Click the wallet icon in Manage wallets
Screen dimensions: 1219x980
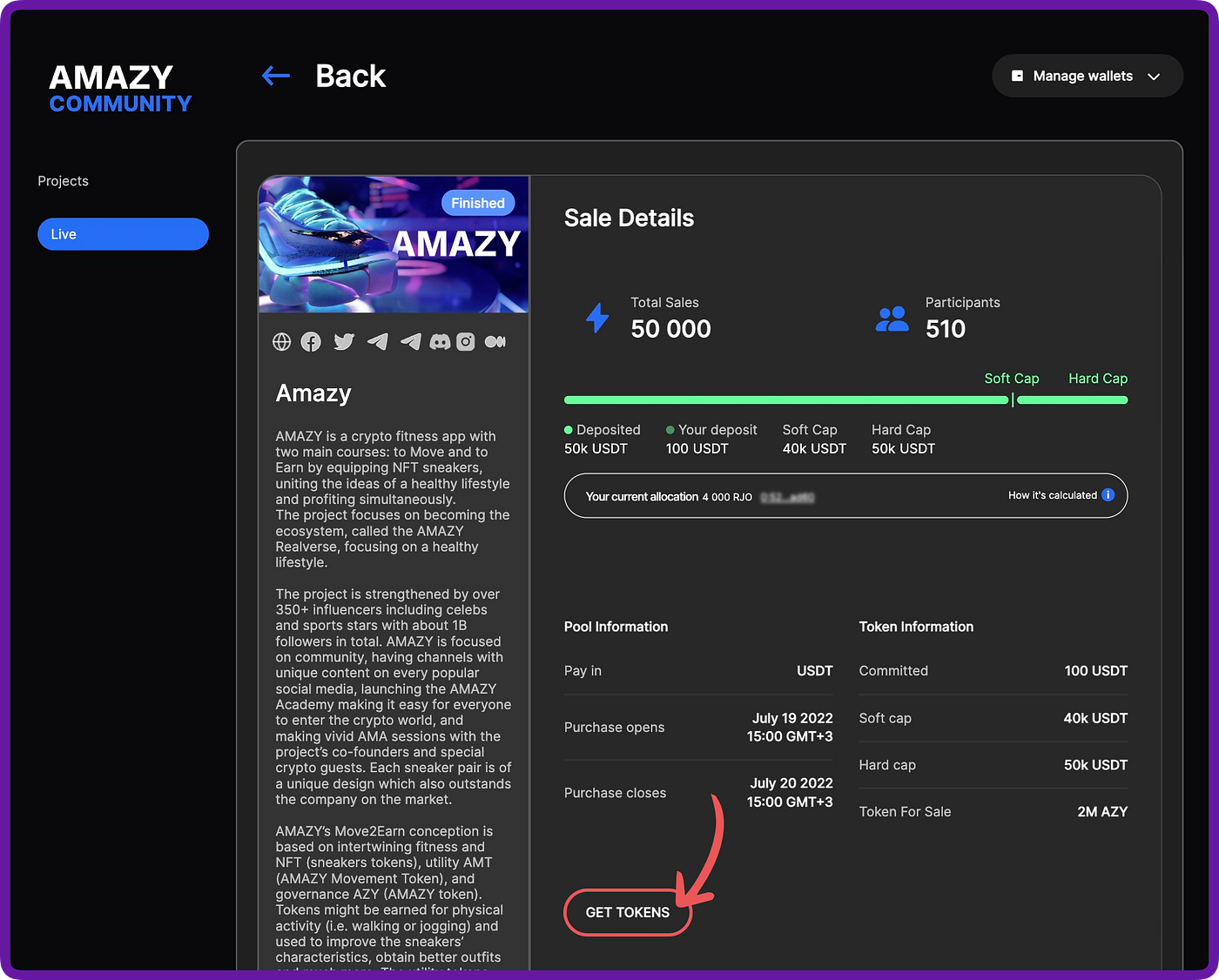coord(1017,76)
